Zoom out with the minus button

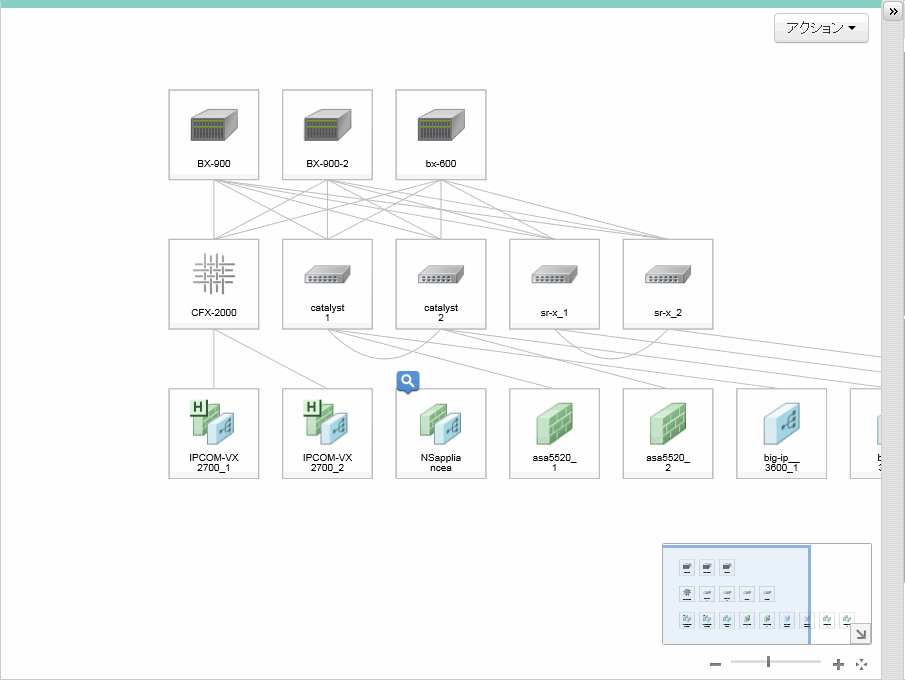[715, 664]
